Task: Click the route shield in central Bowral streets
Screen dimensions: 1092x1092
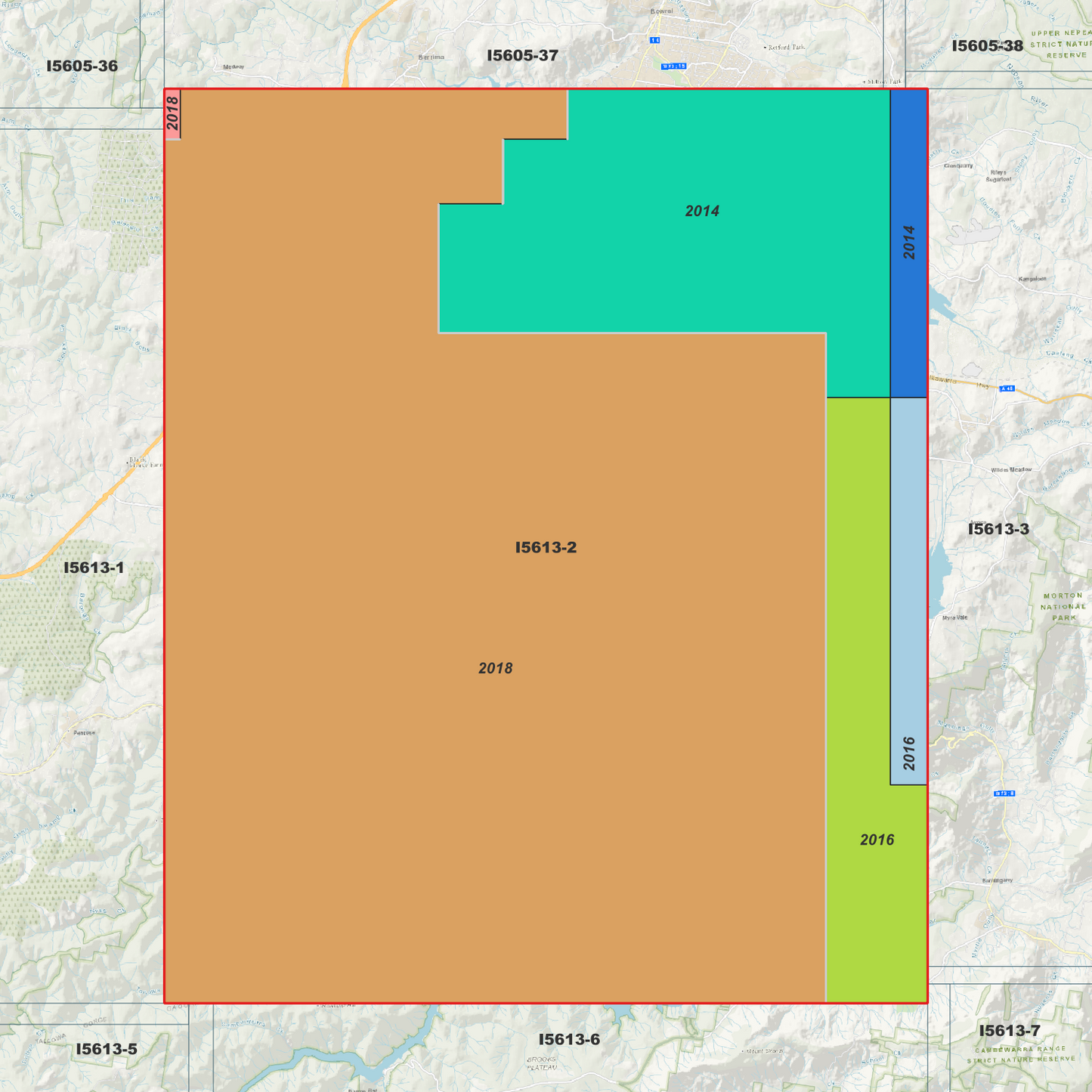Action: 674,66
